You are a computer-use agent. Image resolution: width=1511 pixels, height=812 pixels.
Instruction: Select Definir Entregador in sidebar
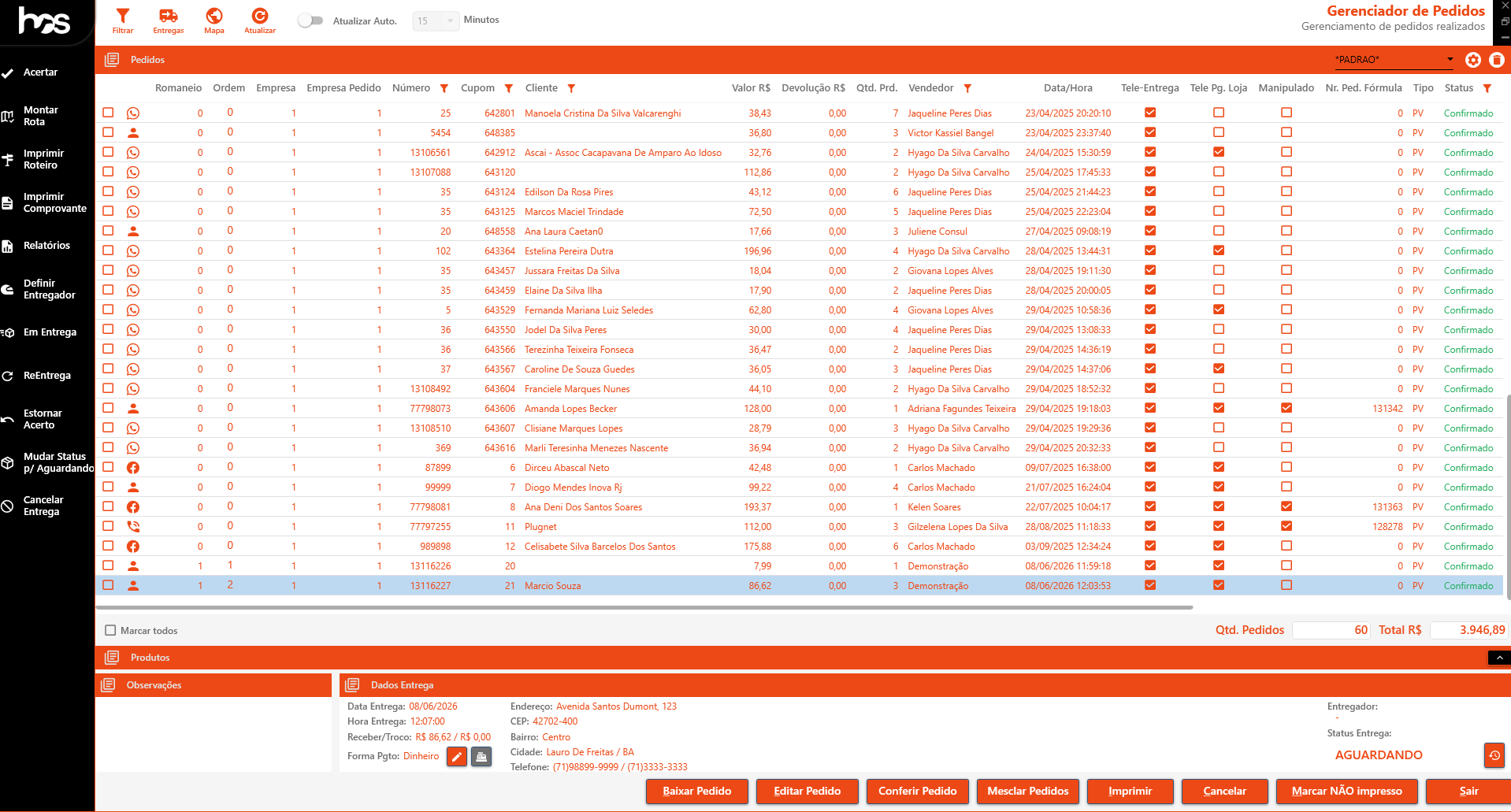click(x=47, y=289)
